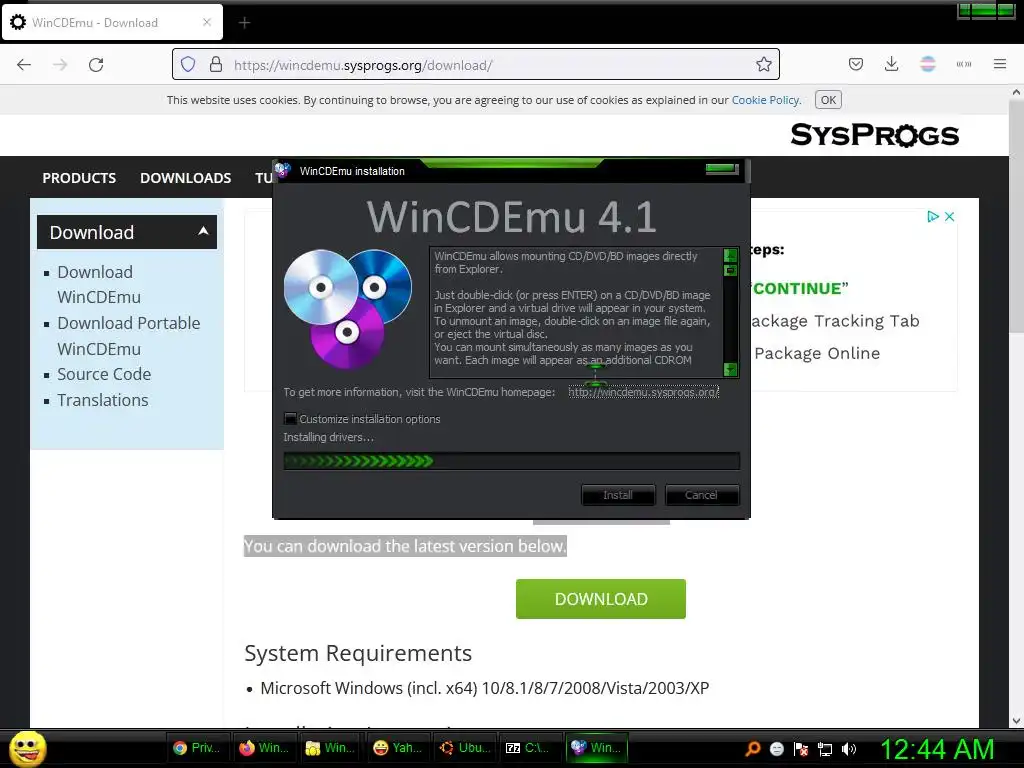Open the Source Code link

[104, 374]
